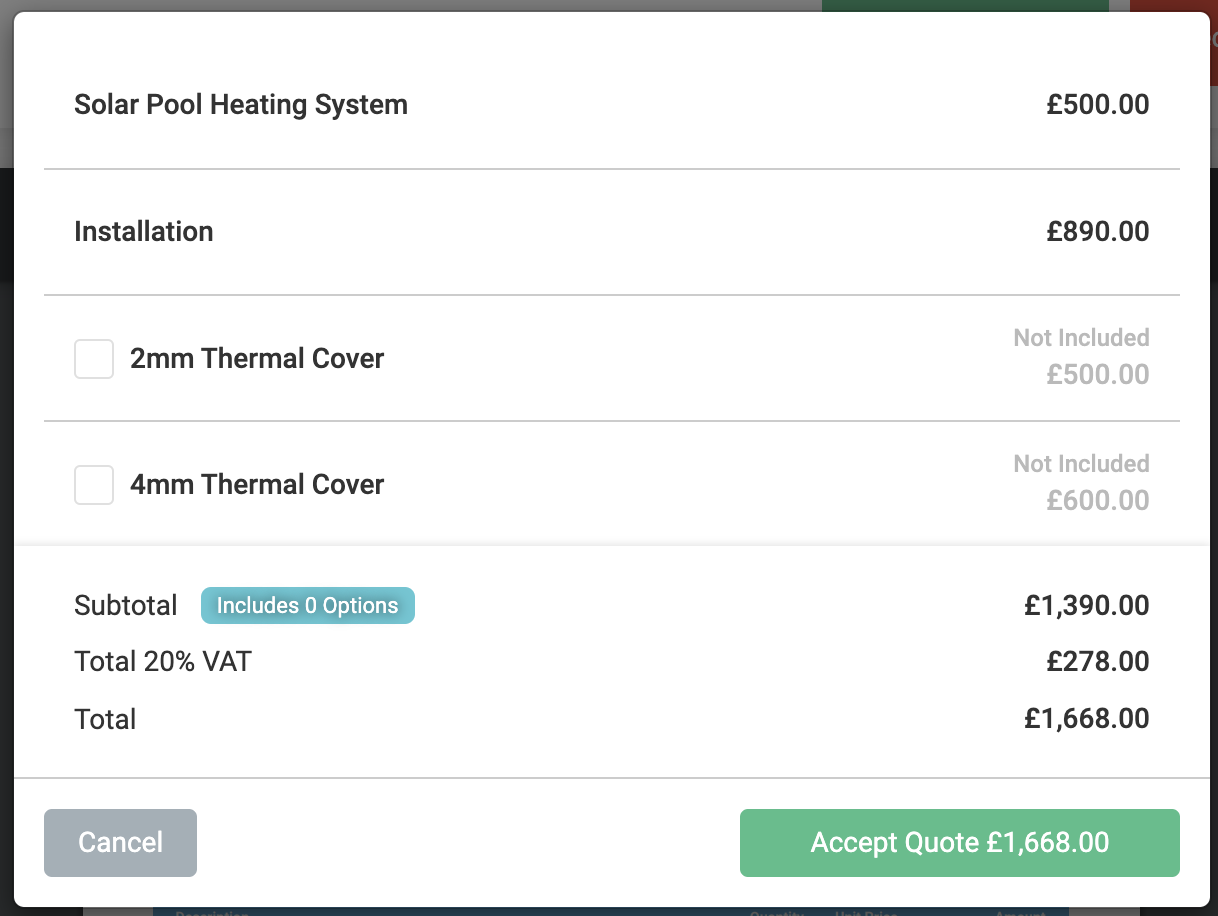Image resolution: width=1218 pixels, height=916 pixels.
Task: Click the Installation line item label
Action: tap(144, 232)
